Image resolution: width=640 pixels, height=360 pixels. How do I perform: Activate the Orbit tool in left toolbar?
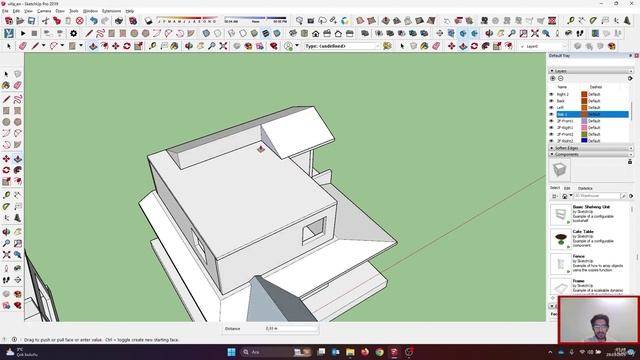6,232
